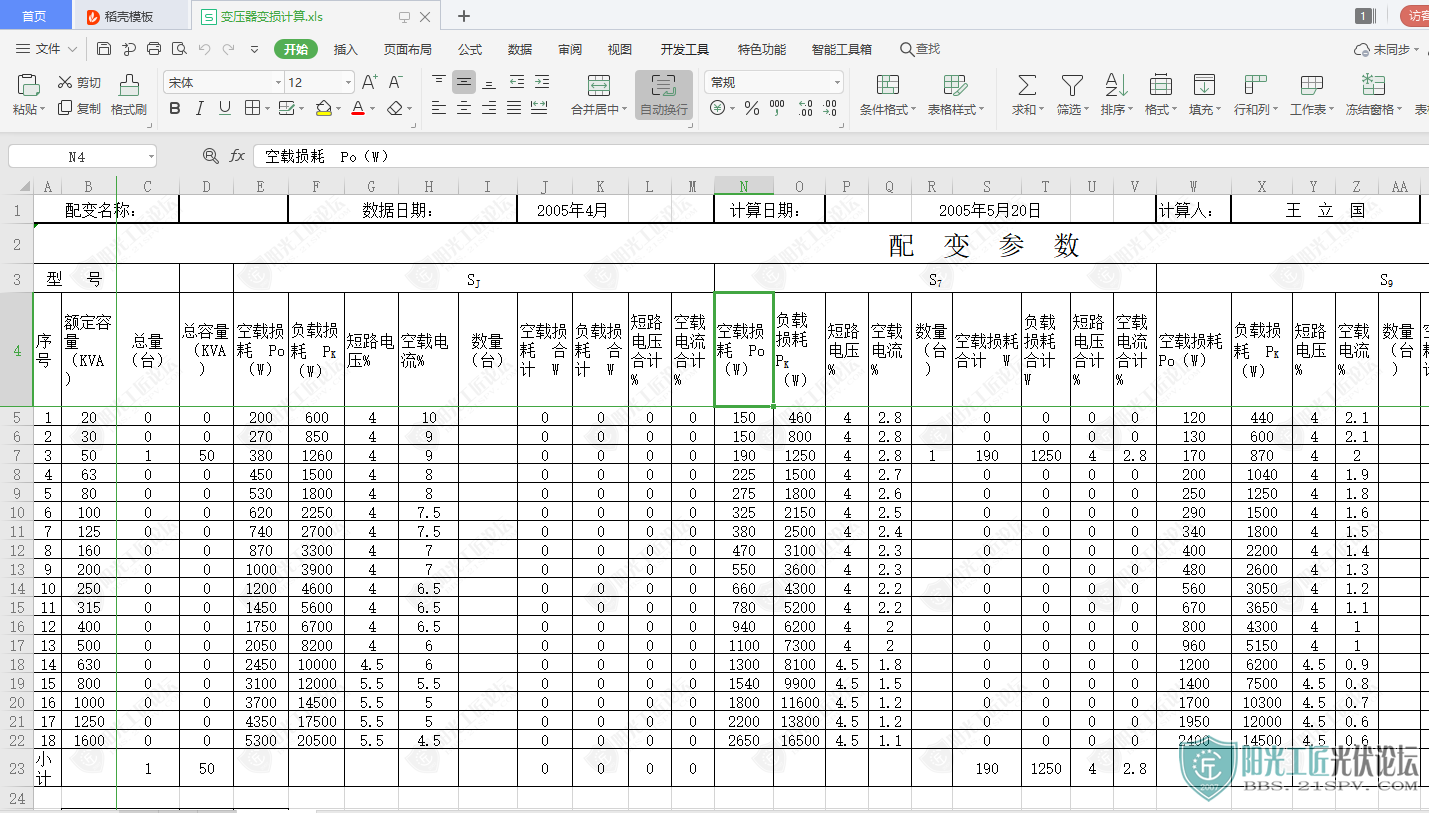
Task: Open the Page Layout (页面布局) tab
Action: [x=407, y=49]
